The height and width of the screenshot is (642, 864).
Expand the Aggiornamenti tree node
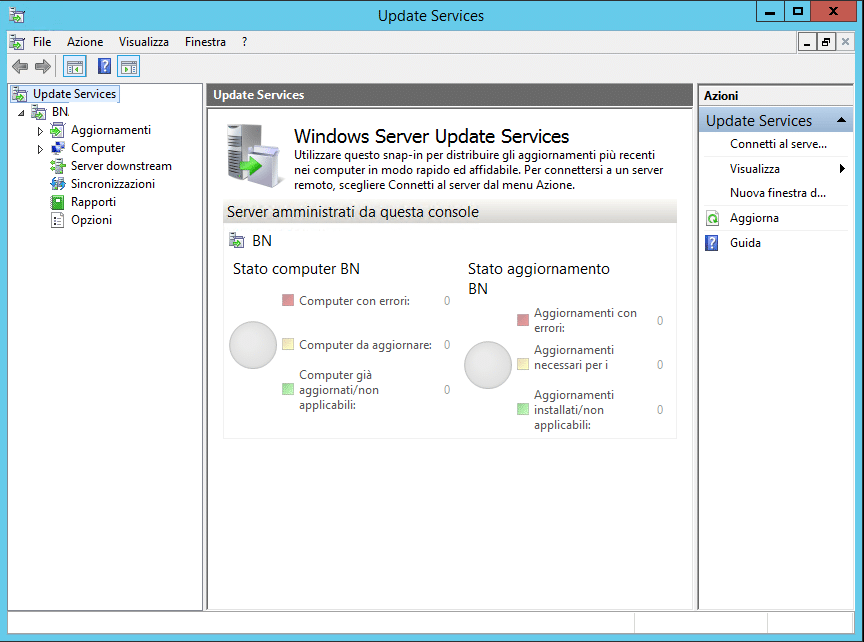pos(40,131)
